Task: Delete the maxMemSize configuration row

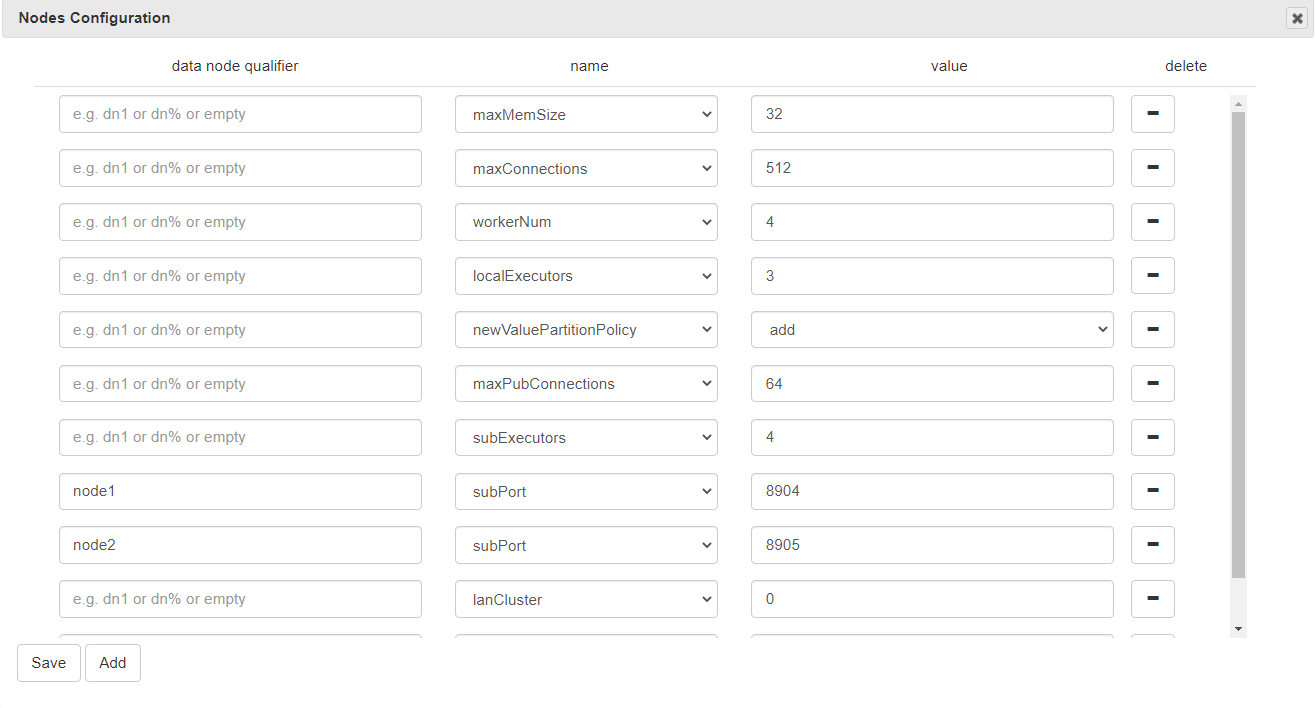Action: [1152, 114]
